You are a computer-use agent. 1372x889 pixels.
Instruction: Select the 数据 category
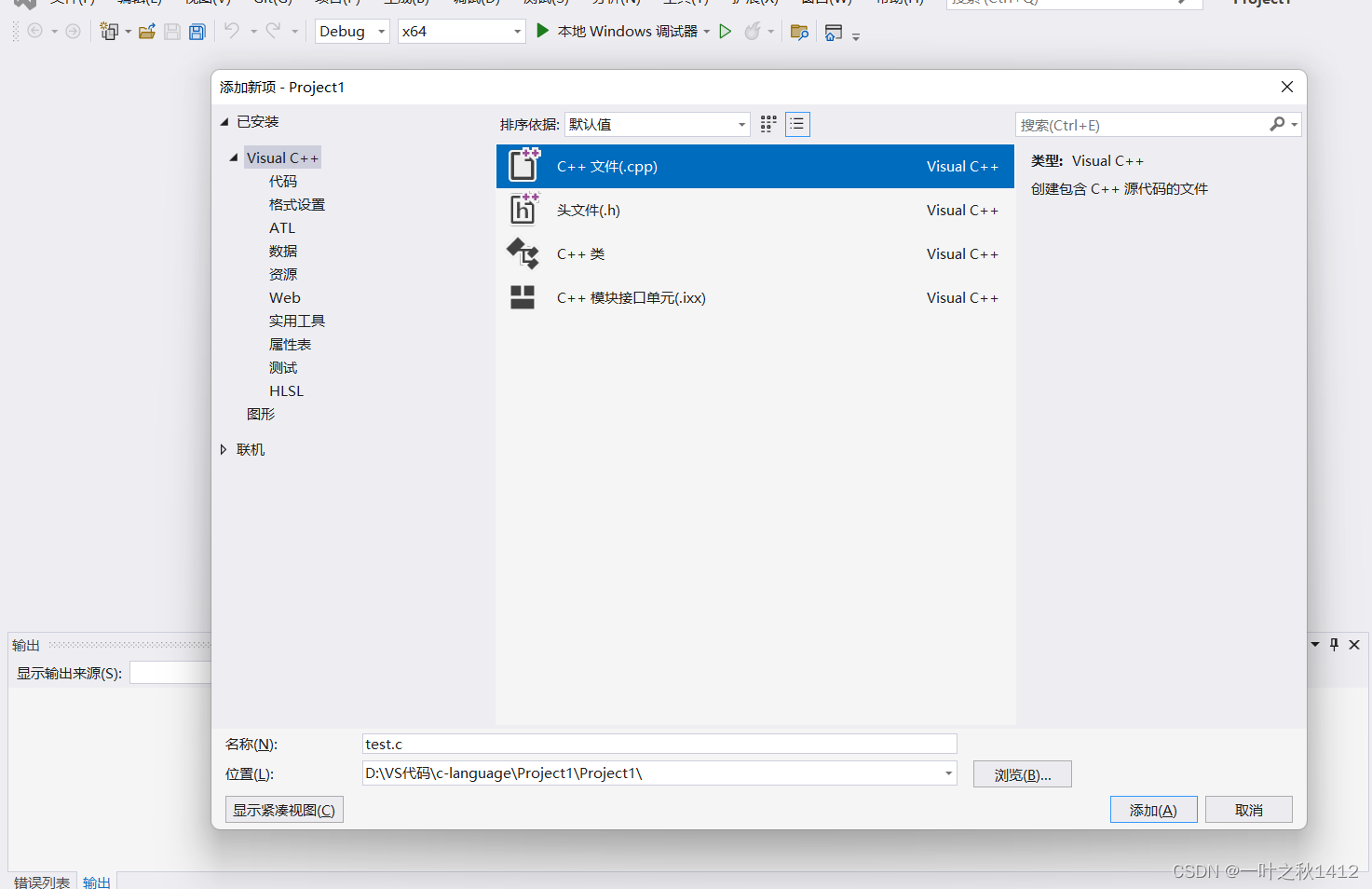click(283, 251)
